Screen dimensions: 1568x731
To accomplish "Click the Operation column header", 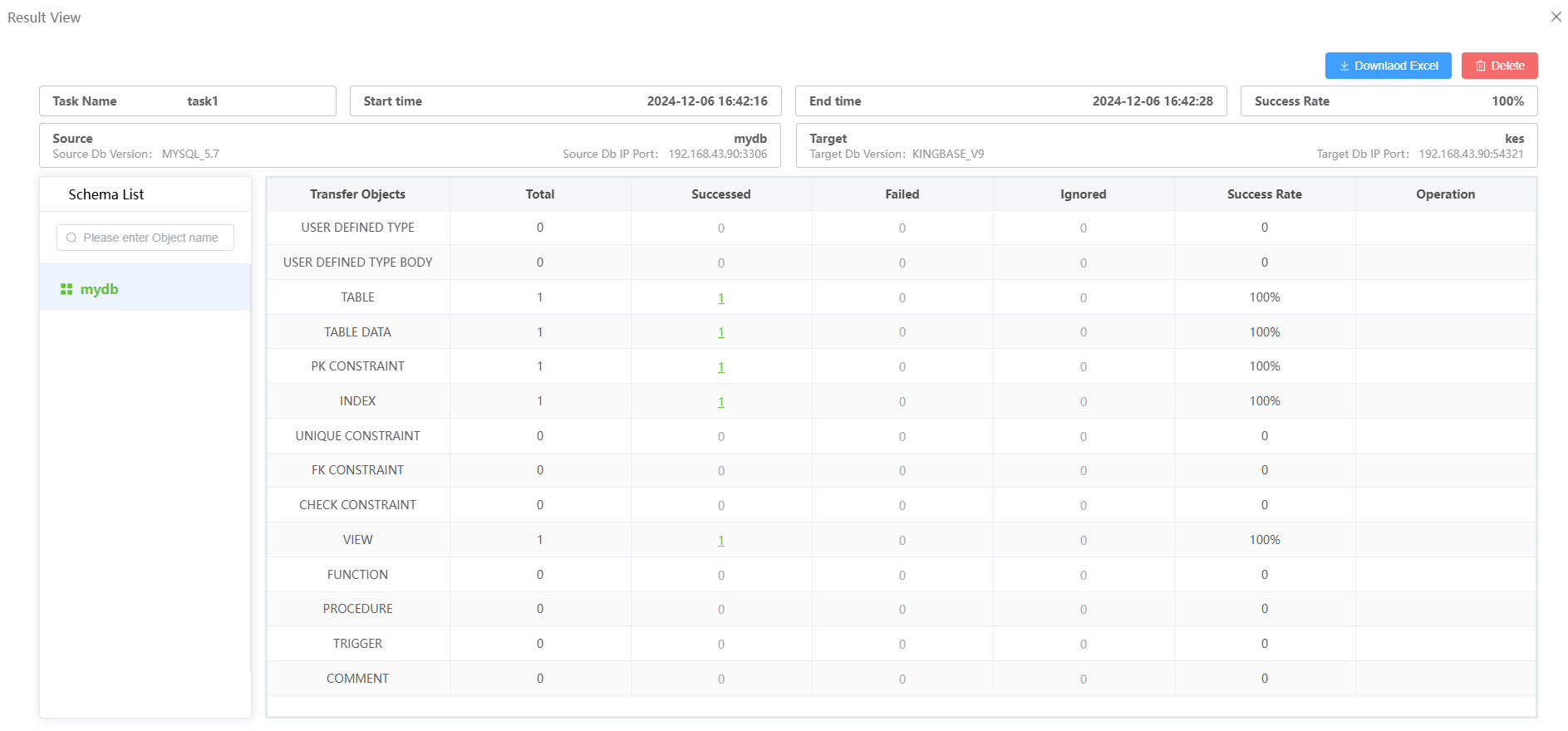I will (1445, 194).
